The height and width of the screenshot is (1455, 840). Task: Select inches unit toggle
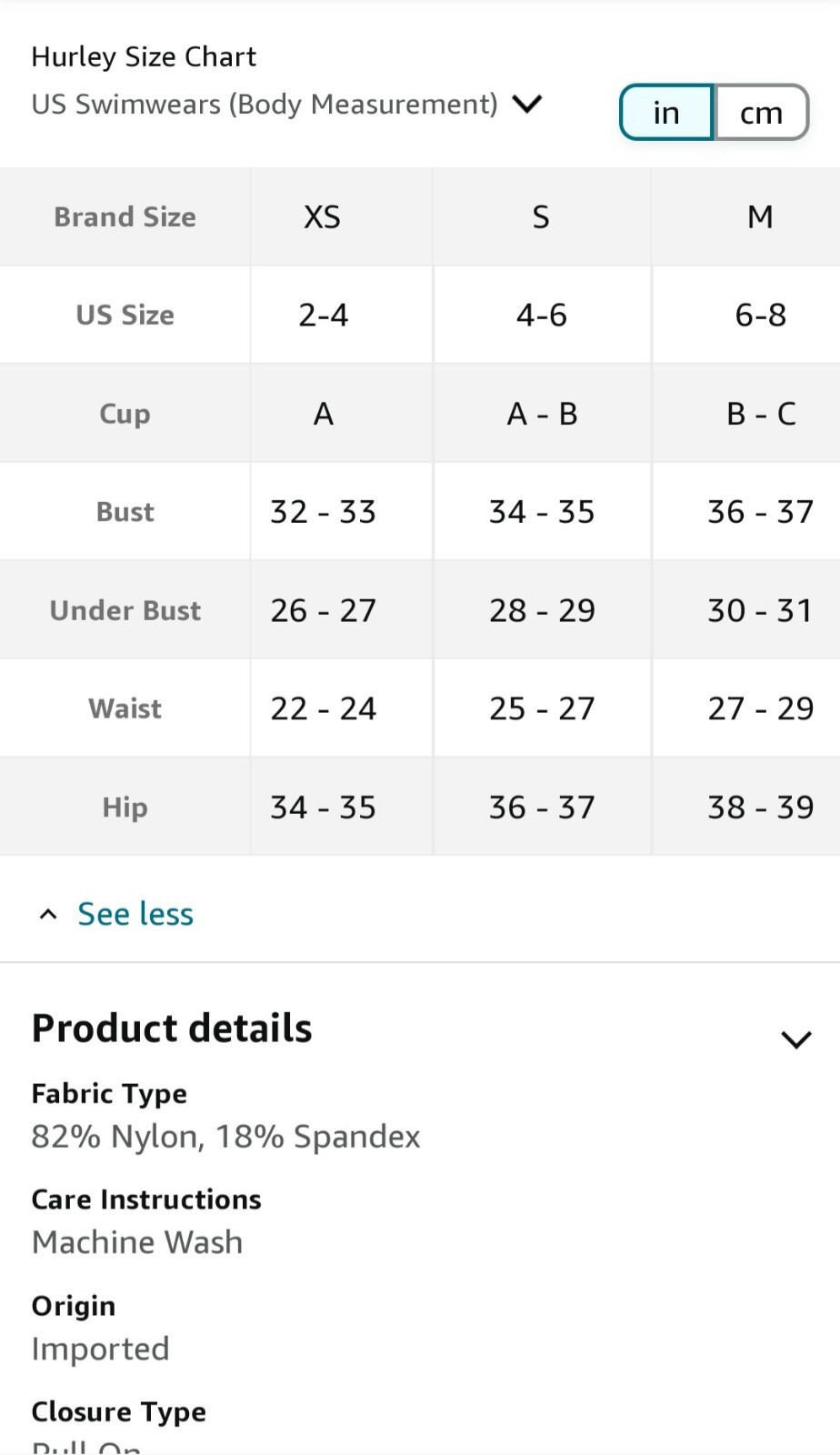point(666,113)
